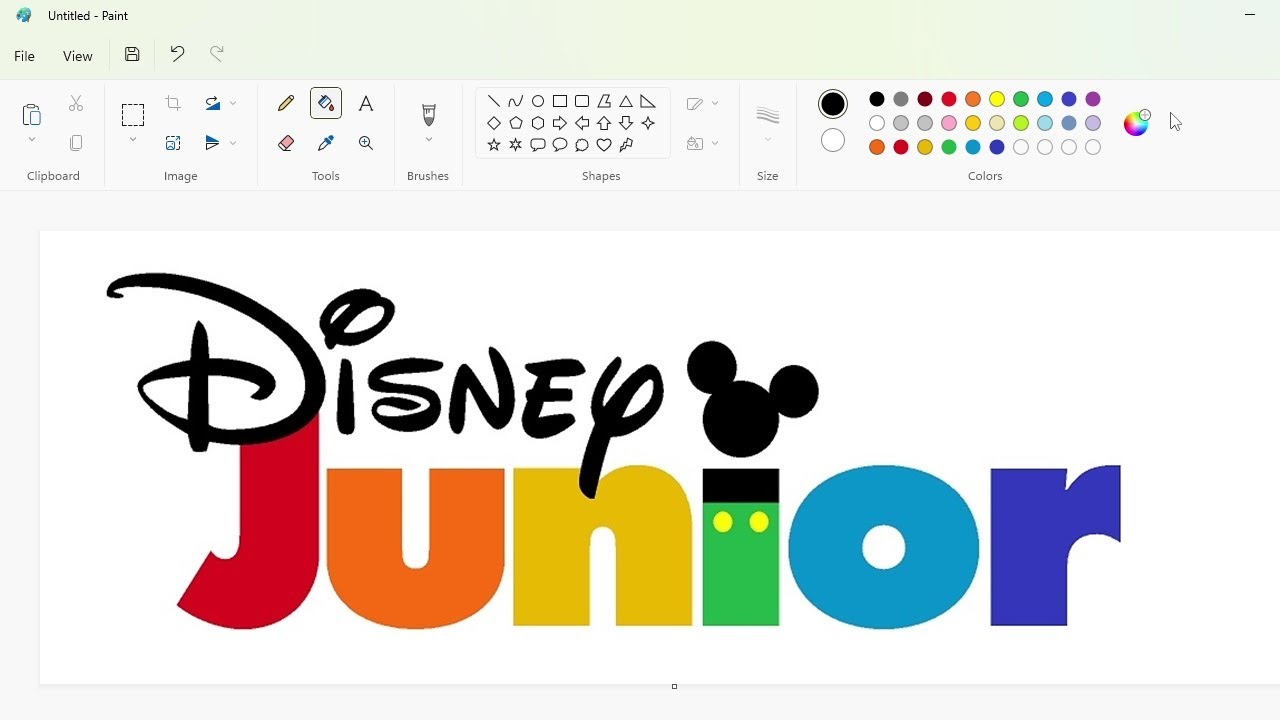1280x720 pixels.
Task: Pick the Oval shape
Action: pos(538,101)
